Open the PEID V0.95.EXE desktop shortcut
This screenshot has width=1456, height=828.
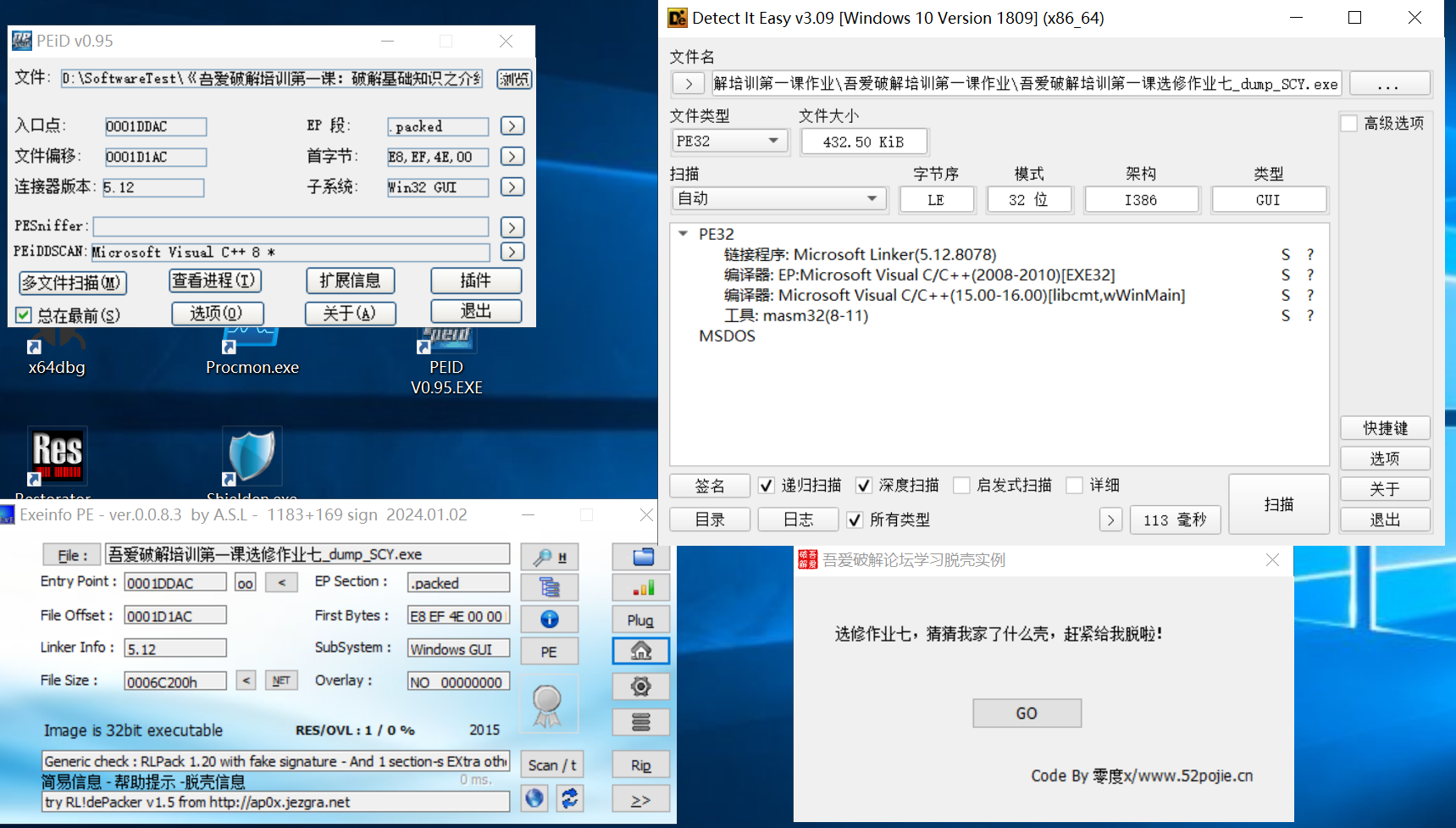(446, 363)
